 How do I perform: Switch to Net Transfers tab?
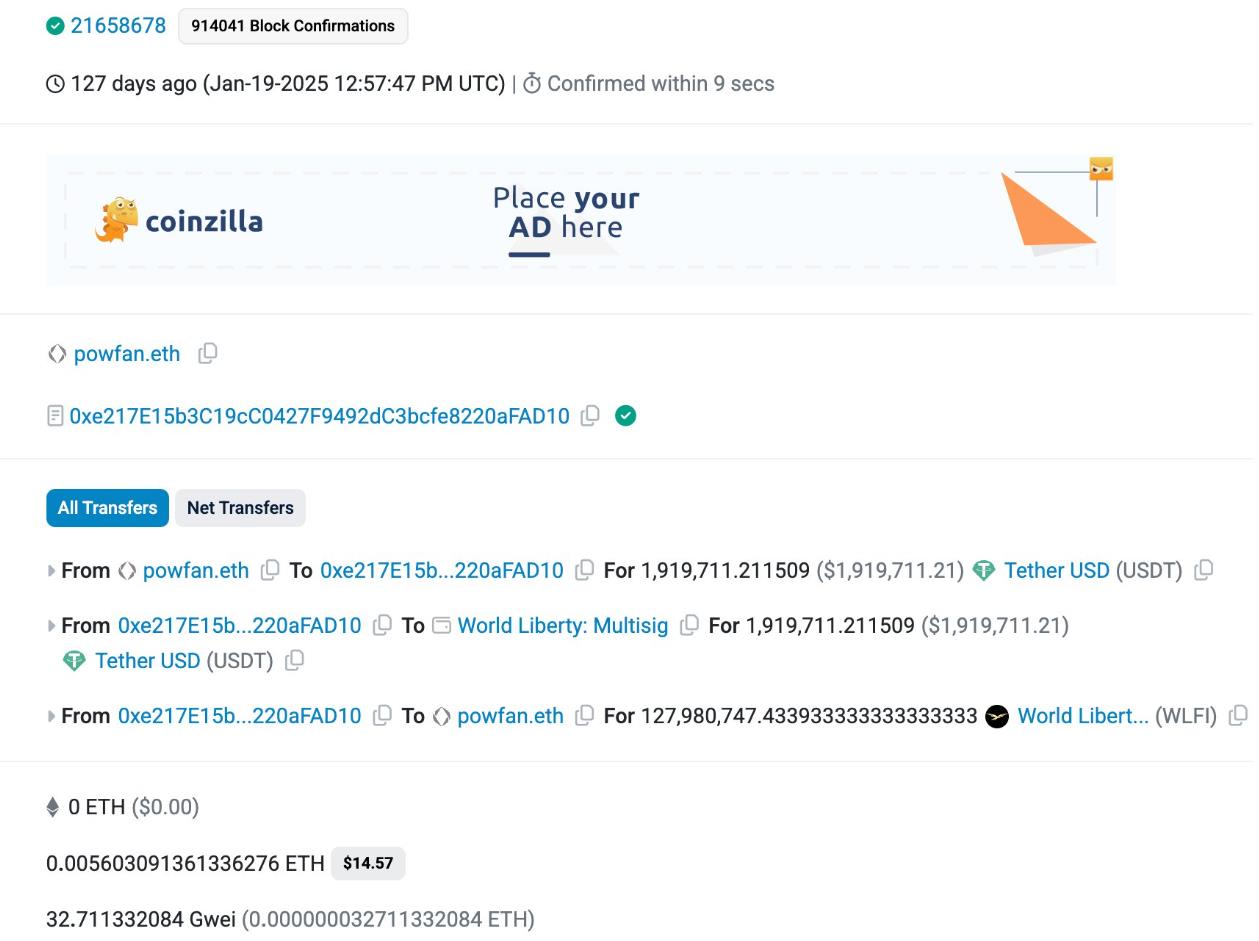click(x=240, y=508)
